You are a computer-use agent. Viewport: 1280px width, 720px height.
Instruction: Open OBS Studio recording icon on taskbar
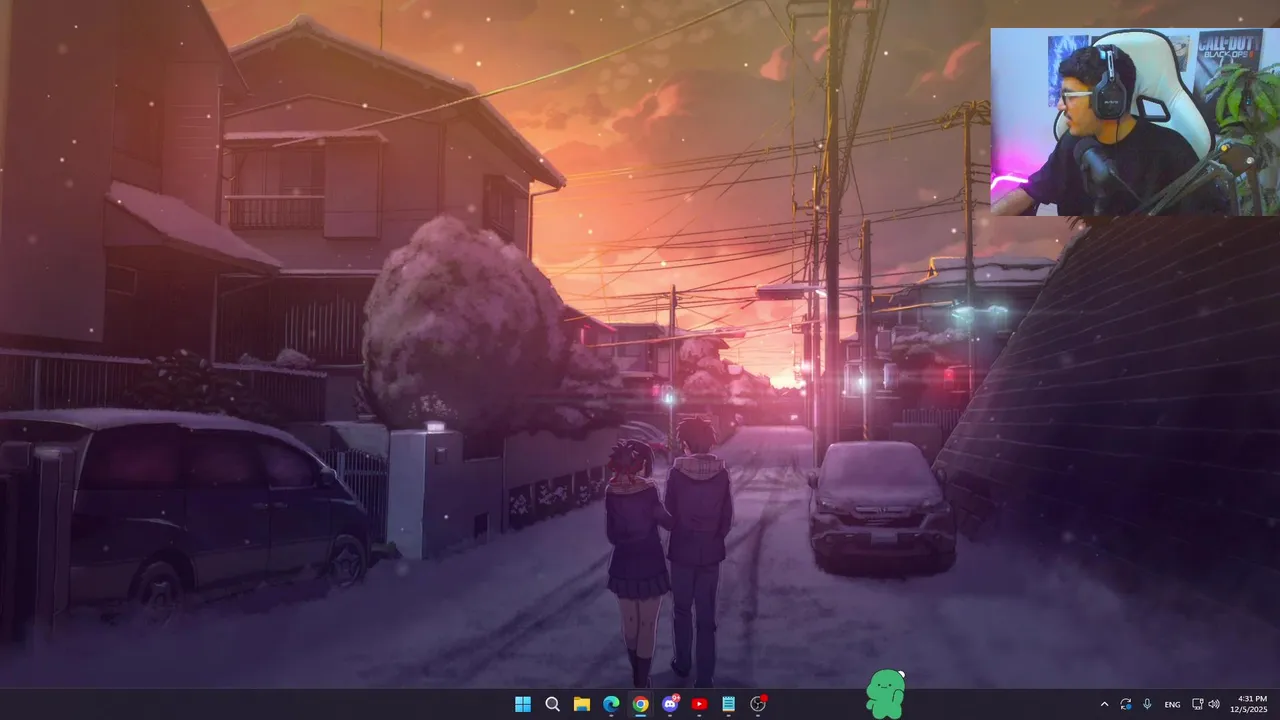(x=758, y=704)
